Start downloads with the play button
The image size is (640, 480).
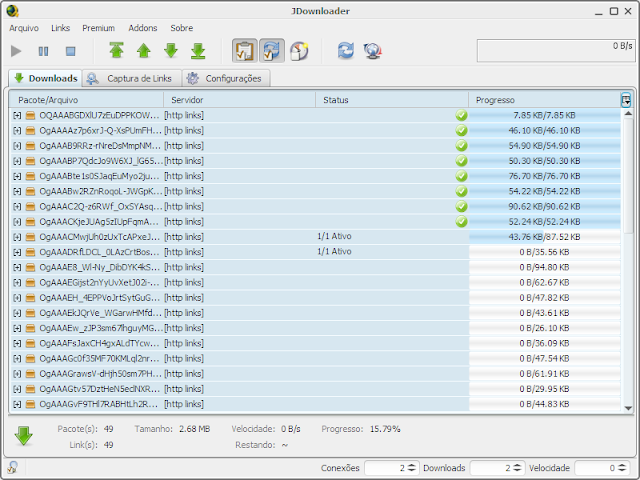(16, 51)
